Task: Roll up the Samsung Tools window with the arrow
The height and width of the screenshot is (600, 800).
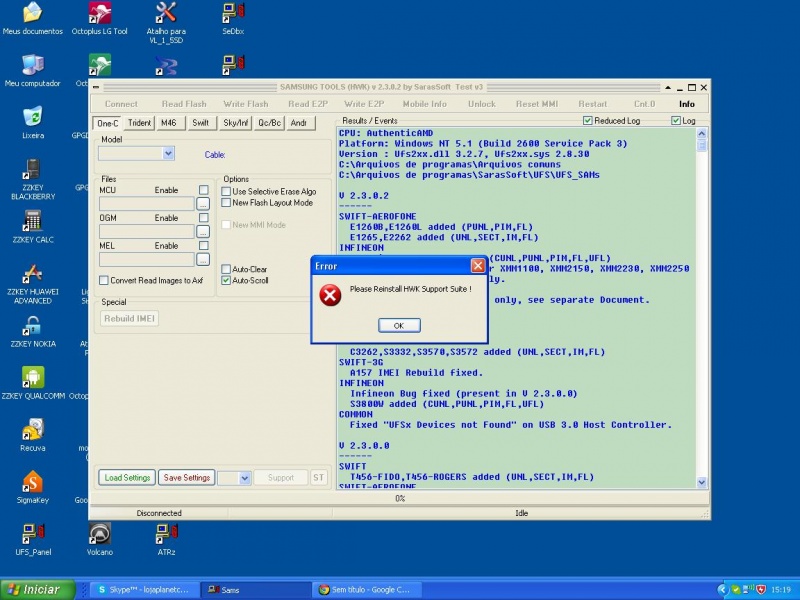Action: [x=668, y=88]
